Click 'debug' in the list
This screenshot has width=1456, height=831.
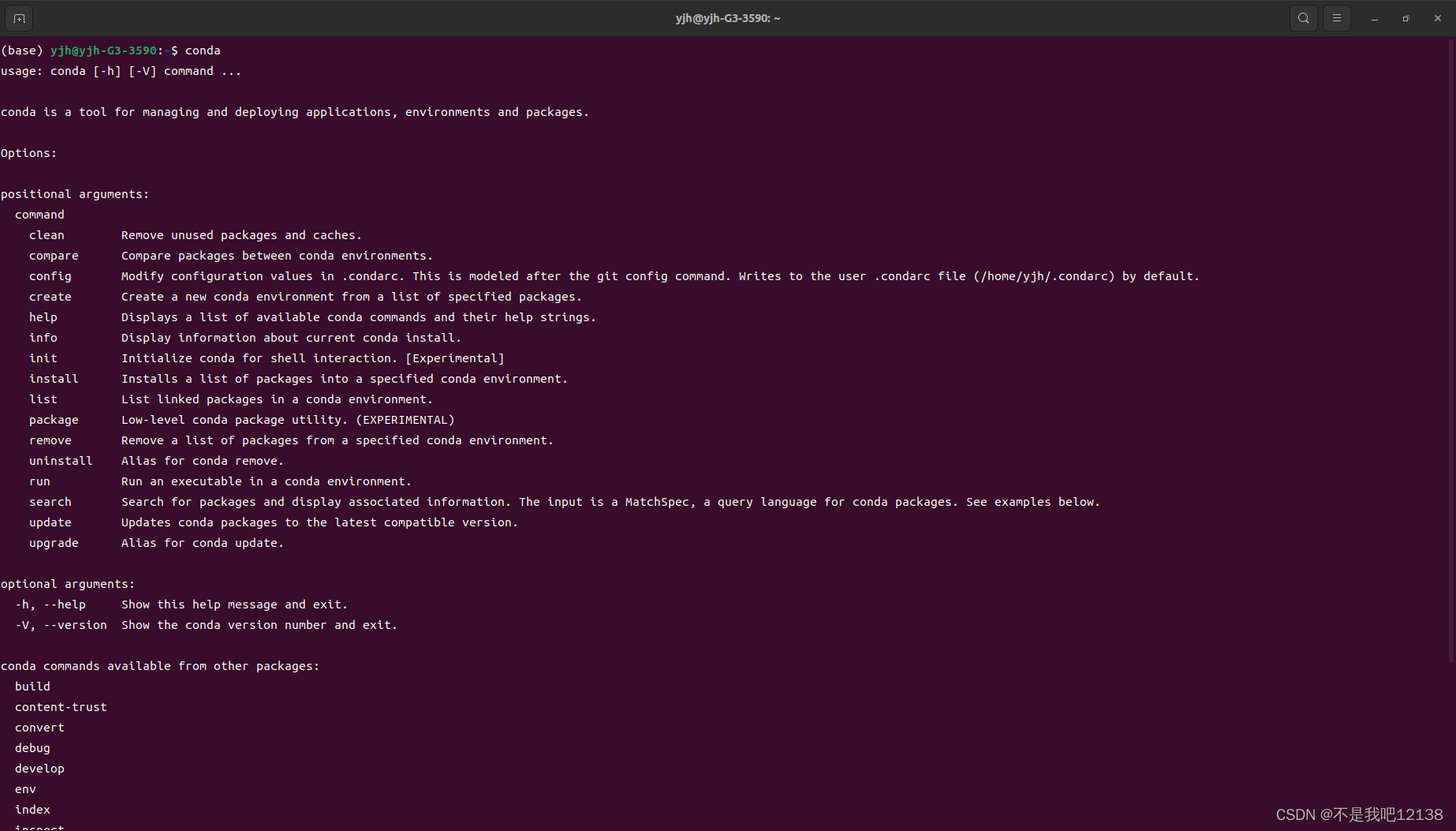click(x=32, y=748)
